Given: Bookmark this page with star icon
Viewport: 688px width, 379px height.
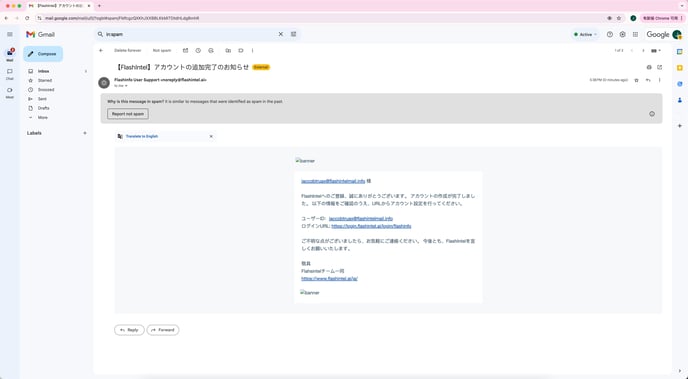Looking at the screenshot, I should coord(619,18).
